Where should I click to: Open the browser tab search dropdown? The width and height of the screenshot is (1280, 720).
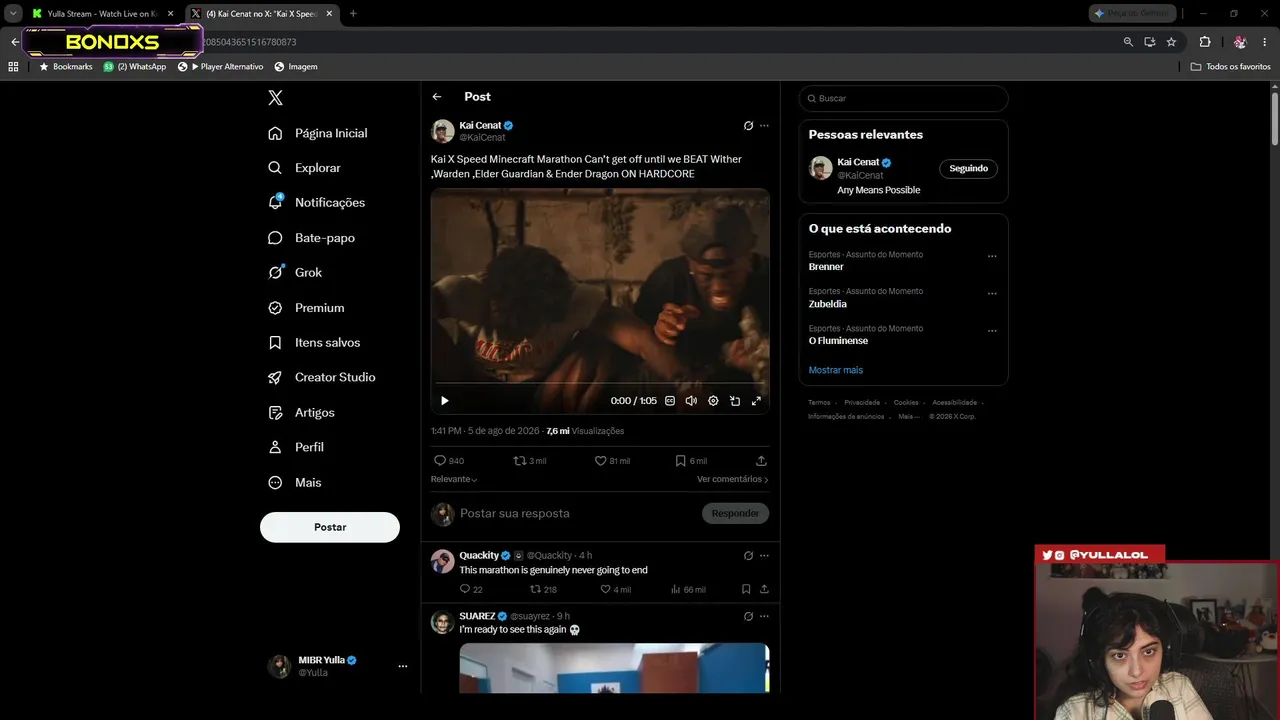pyautogui.click(x=13, y=14)
